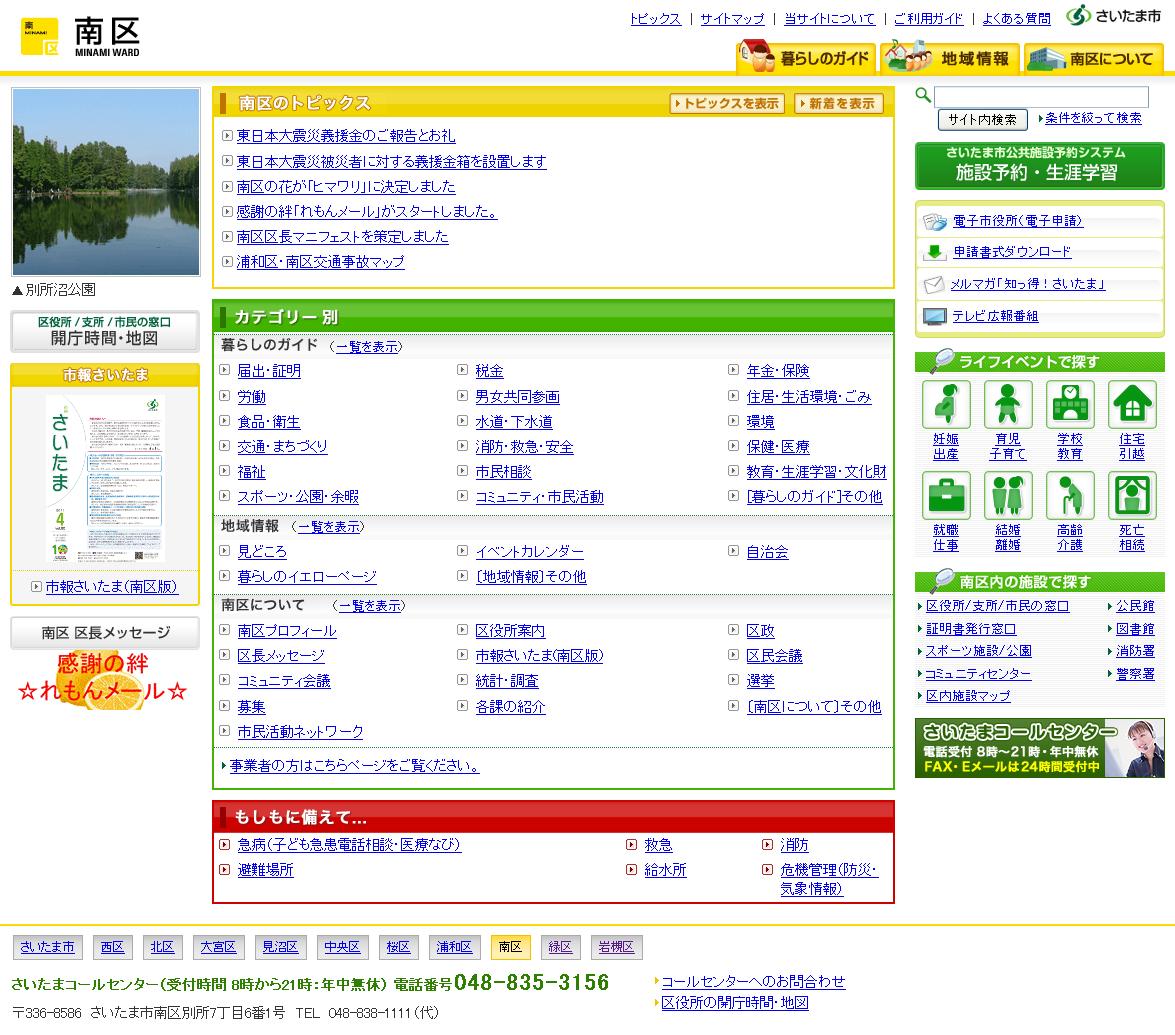Image resolution: width=1175 pixels, height=1035 pixels.
Task: Click the pregnancy and birth (妊娠出産) icon
Action: click(945, 405)
